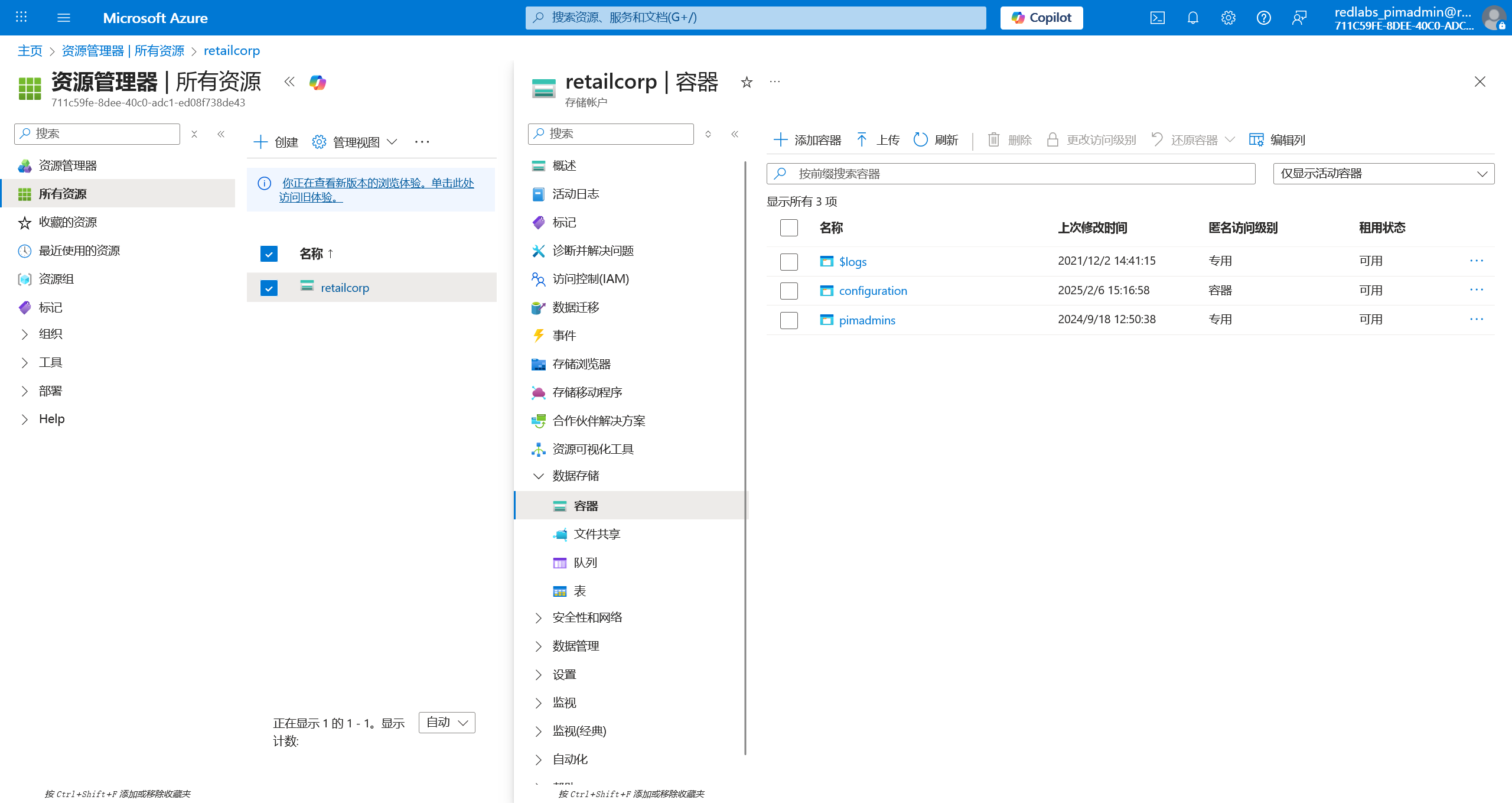Click the upload (上传) arrow icon
The image size is (1512, 803).
(x=862, y=140)
